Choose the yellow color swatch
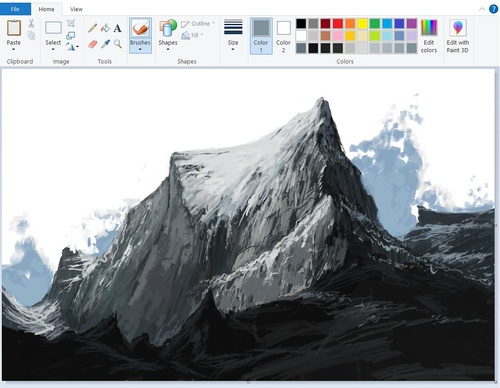 coord(362,23)
